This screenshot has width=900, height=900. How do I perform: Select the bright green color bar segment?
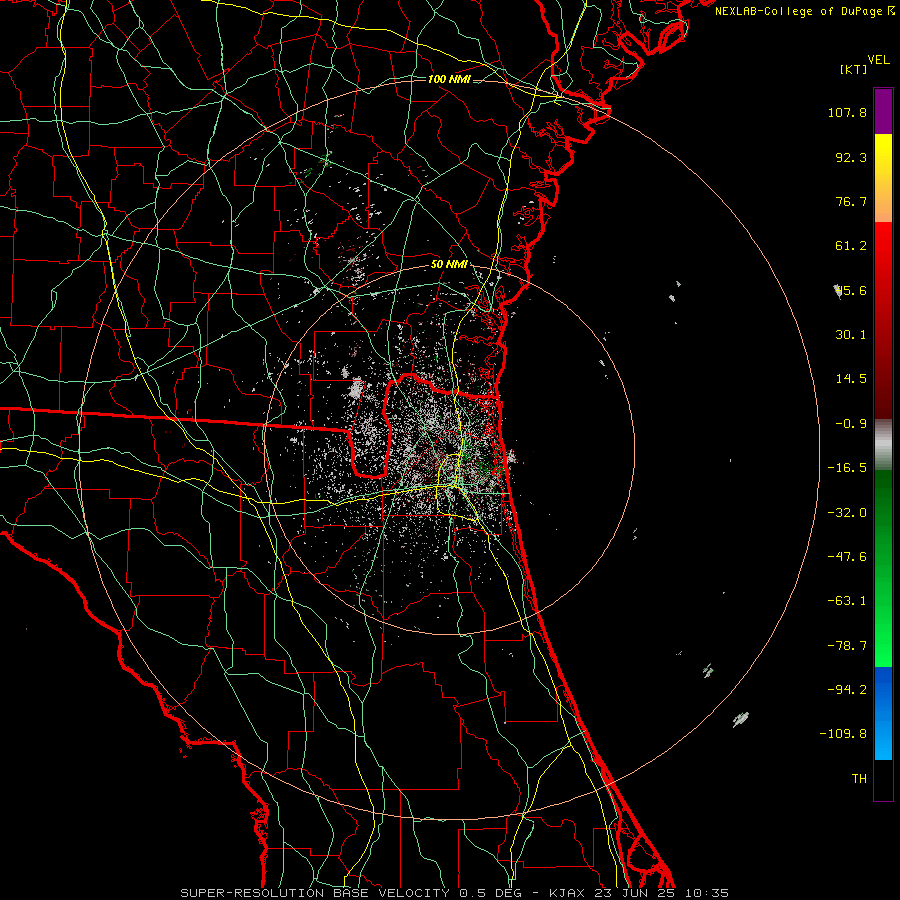point(883,568)
